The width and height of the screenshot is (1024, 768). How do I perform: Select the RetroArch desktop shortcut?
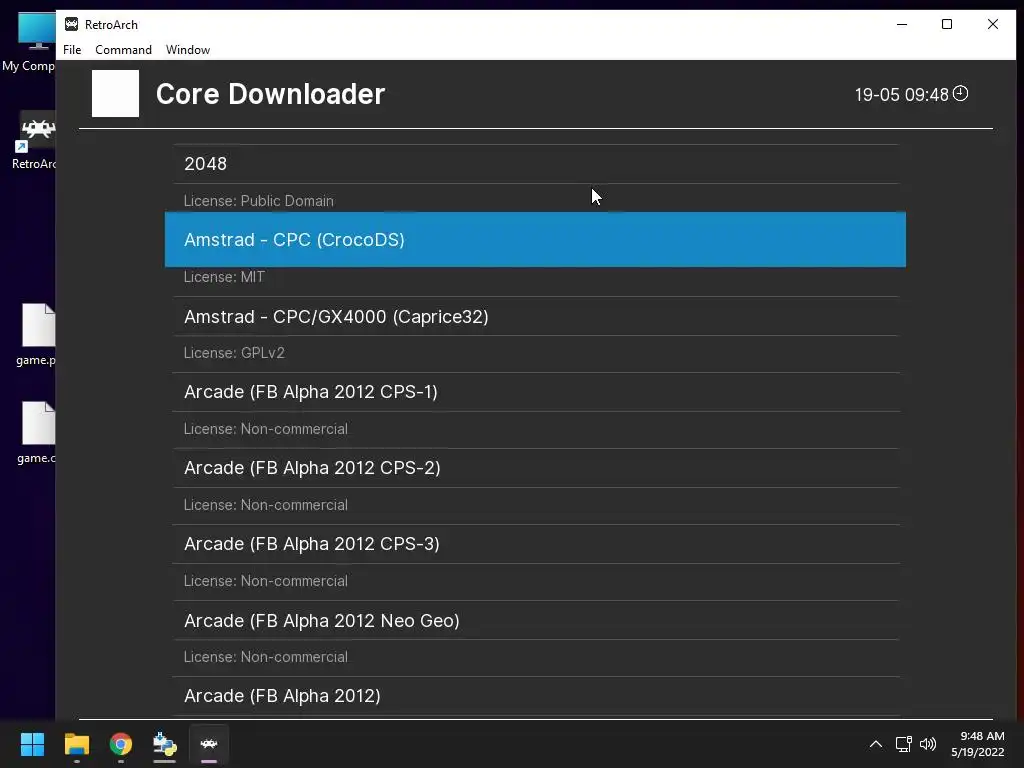point(34,141)
